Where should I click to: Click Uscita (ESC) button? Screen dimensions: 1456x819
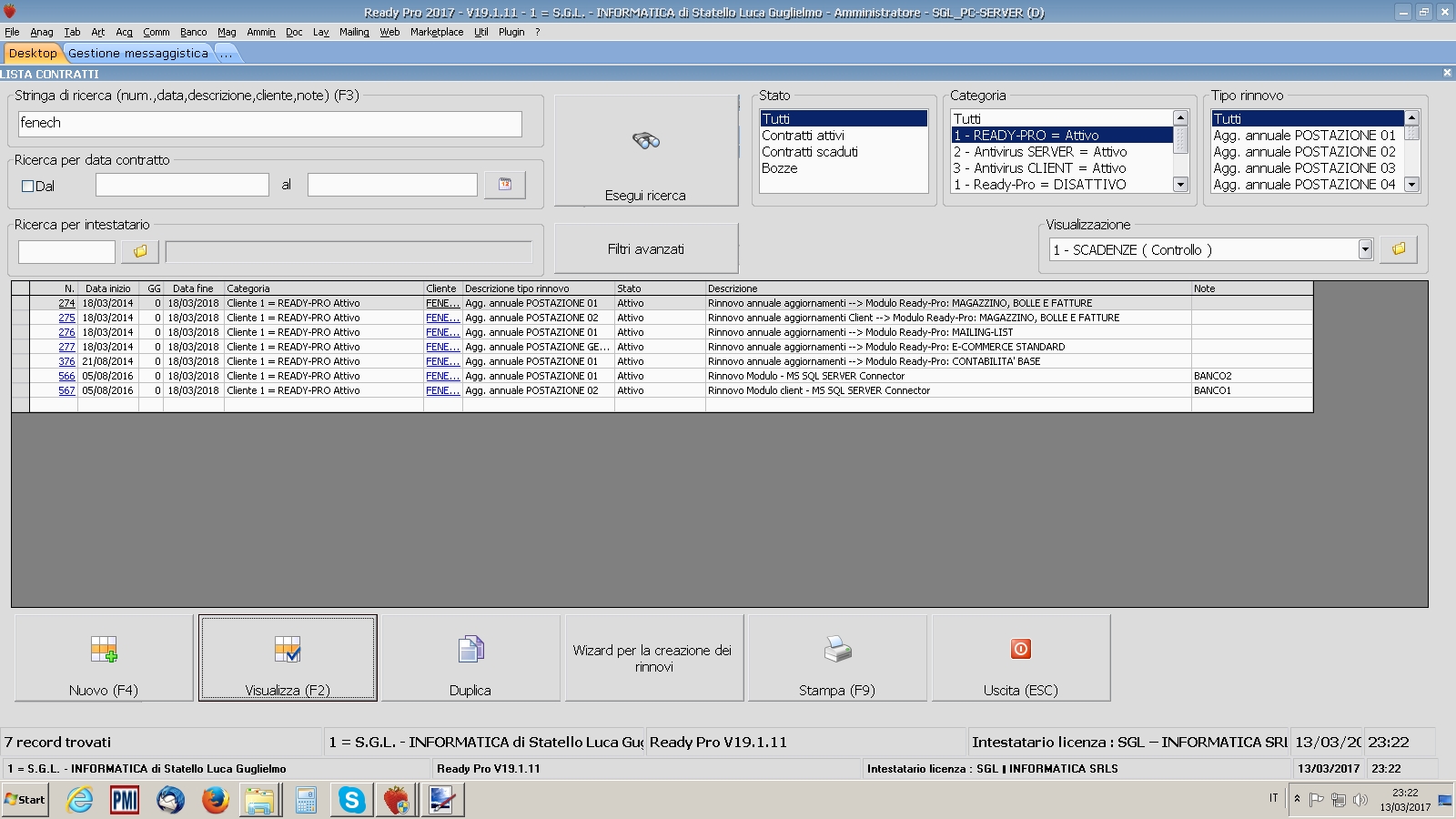pos(1021,658)
